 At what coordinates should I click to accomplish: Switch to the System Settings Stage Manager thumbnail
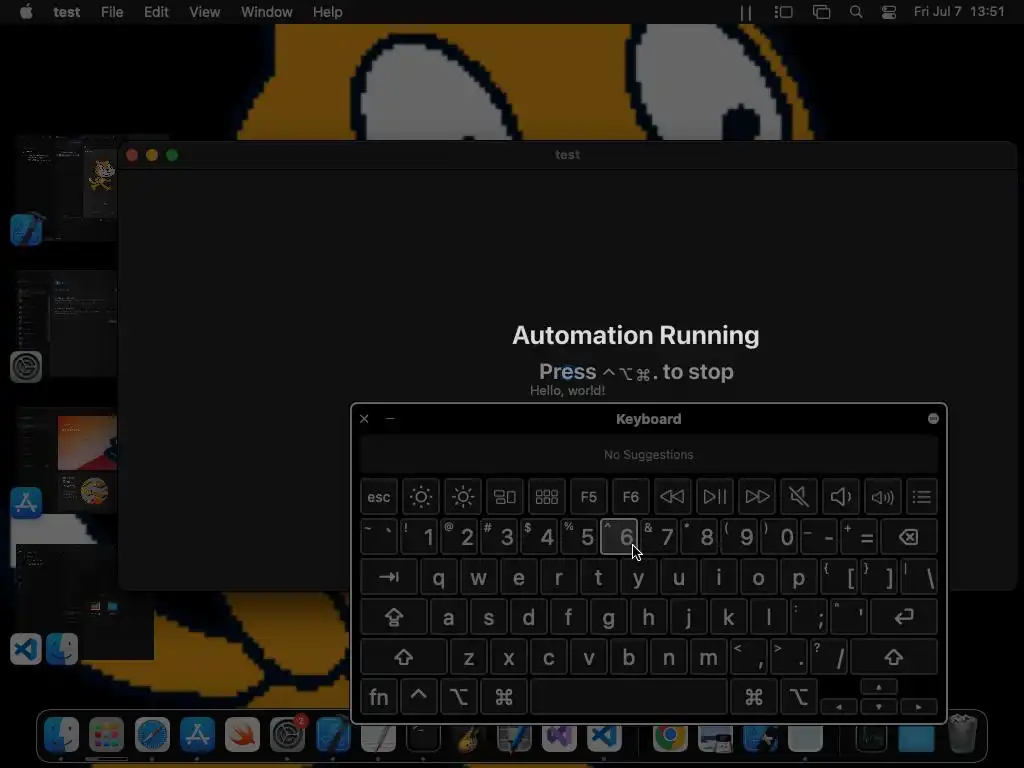65,325
